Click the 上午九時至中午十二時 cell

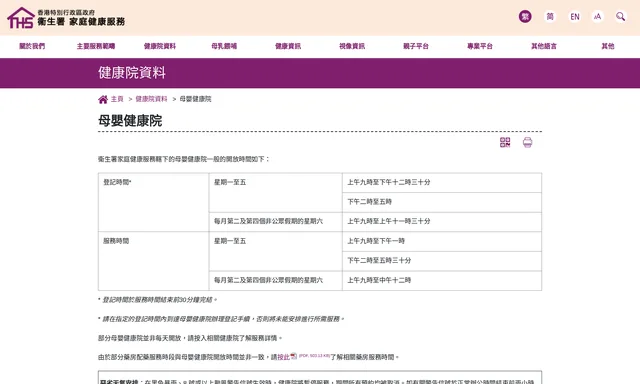point(442,281)
